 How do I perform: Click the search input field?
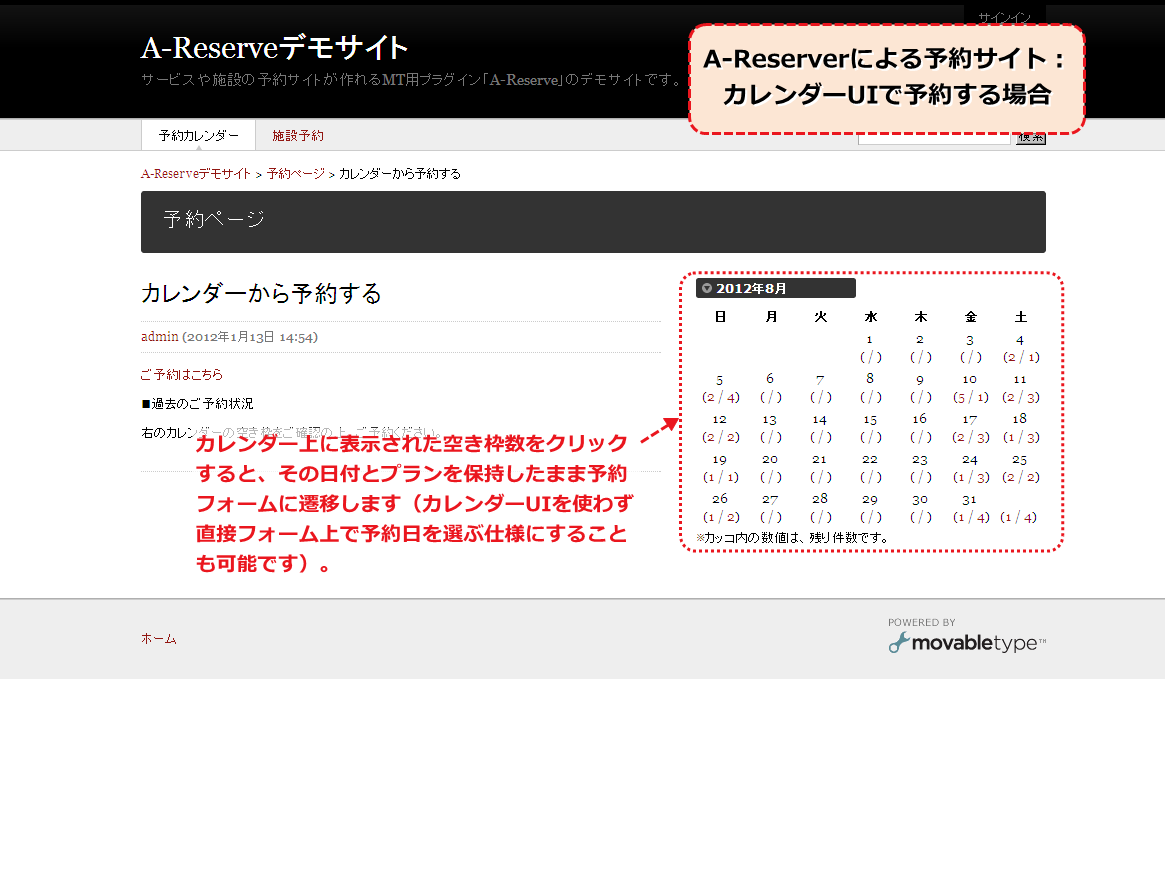click(934, 139)
